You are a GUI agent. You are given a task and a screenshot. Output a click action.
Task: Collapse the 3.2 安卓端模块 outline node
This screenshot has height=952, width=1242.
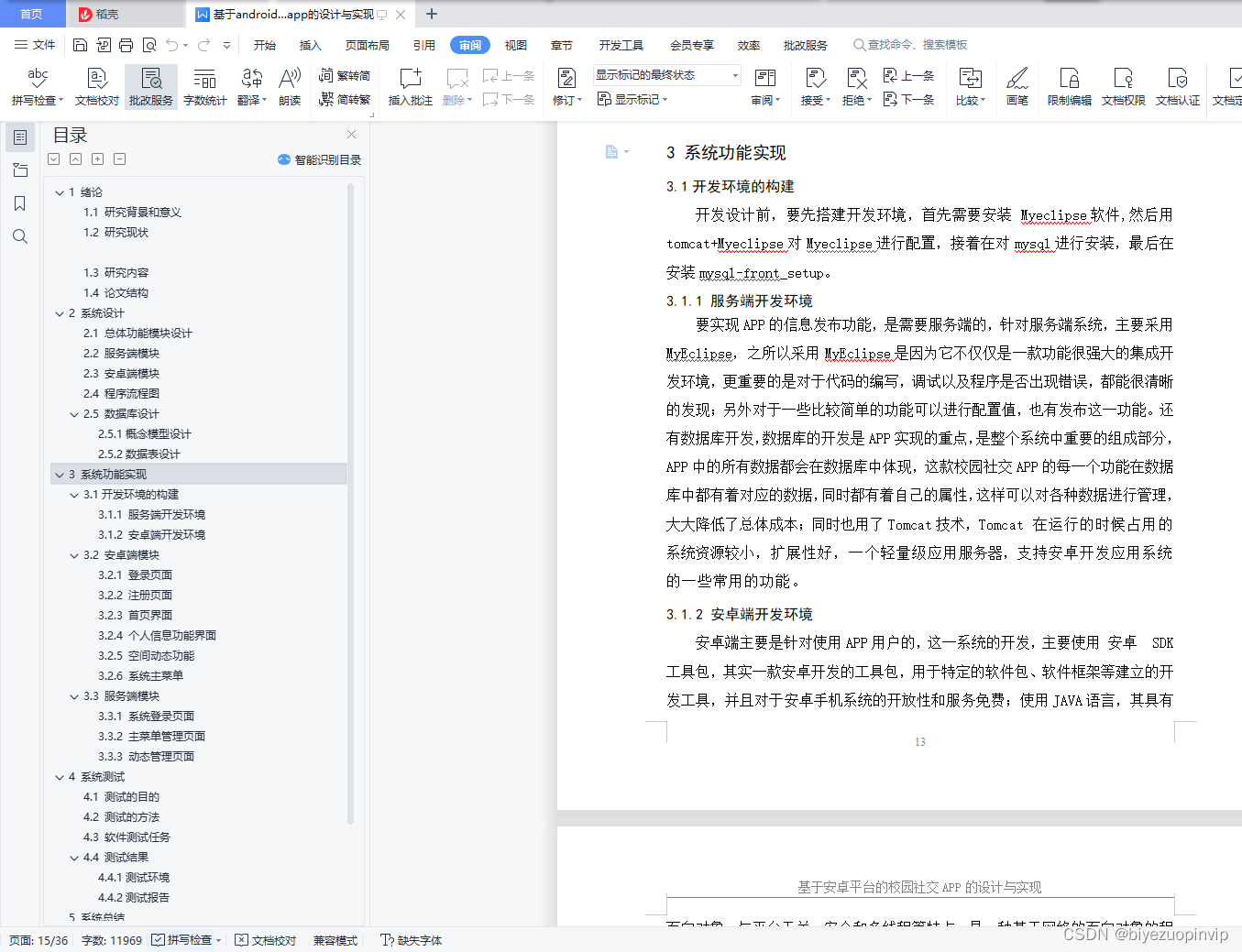point(74,555)
